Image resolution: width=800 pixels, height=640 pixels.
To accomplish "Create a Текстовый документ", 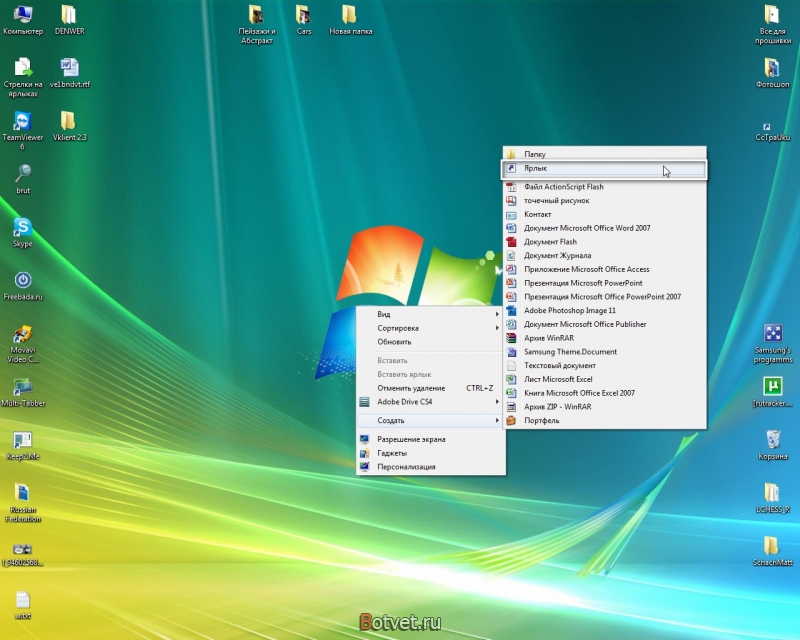I will pyautogui.click(x=605, y=366).
